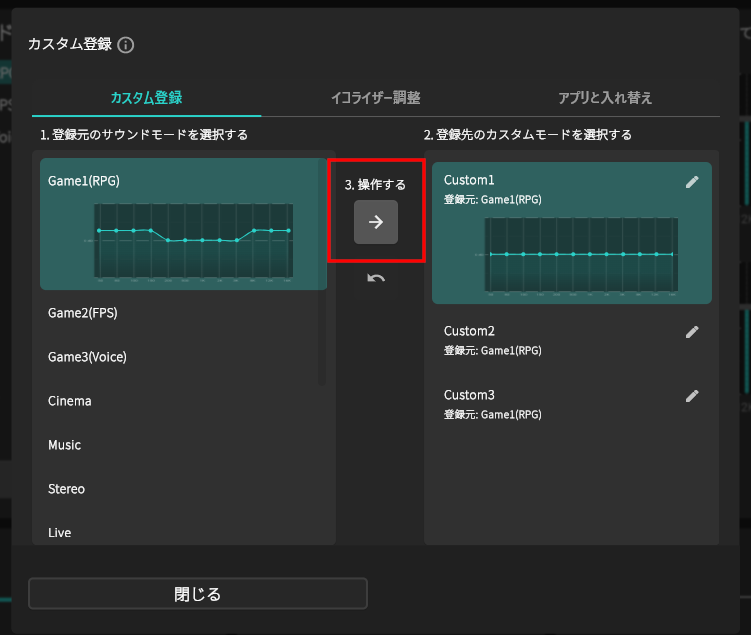Rename Custom3 using its pencil icon
This screenshot has height=635, width=751.
692,396
